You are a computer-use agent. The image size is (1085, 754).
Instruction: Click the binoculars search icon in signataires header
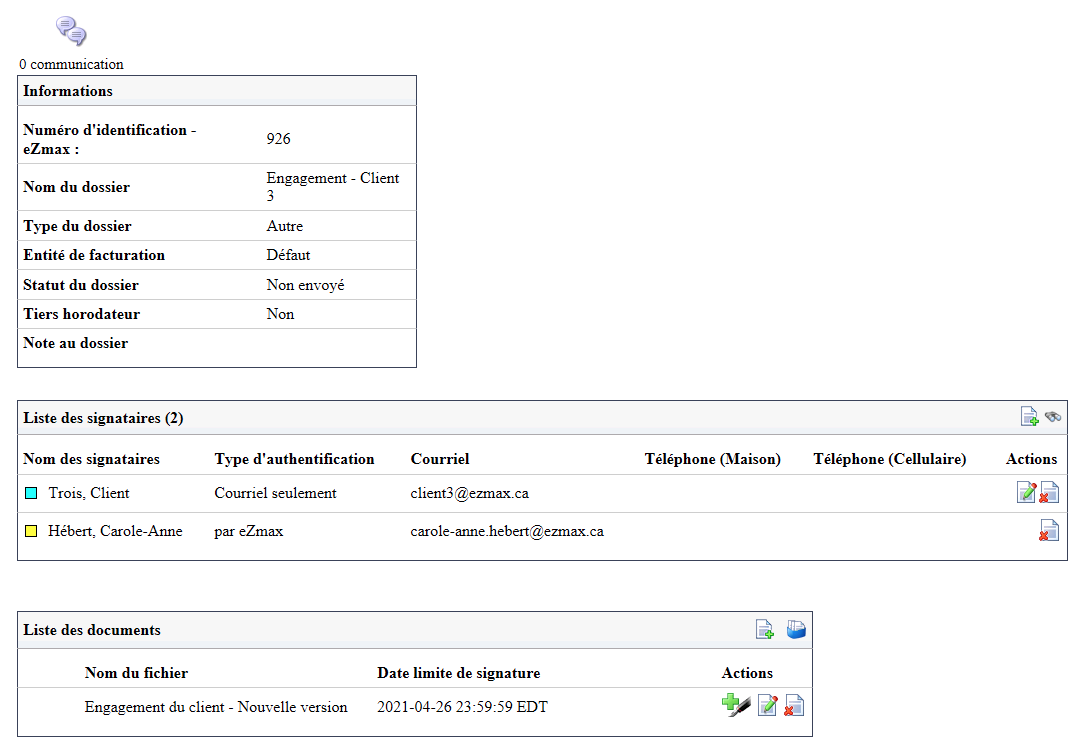(1053, 416)
